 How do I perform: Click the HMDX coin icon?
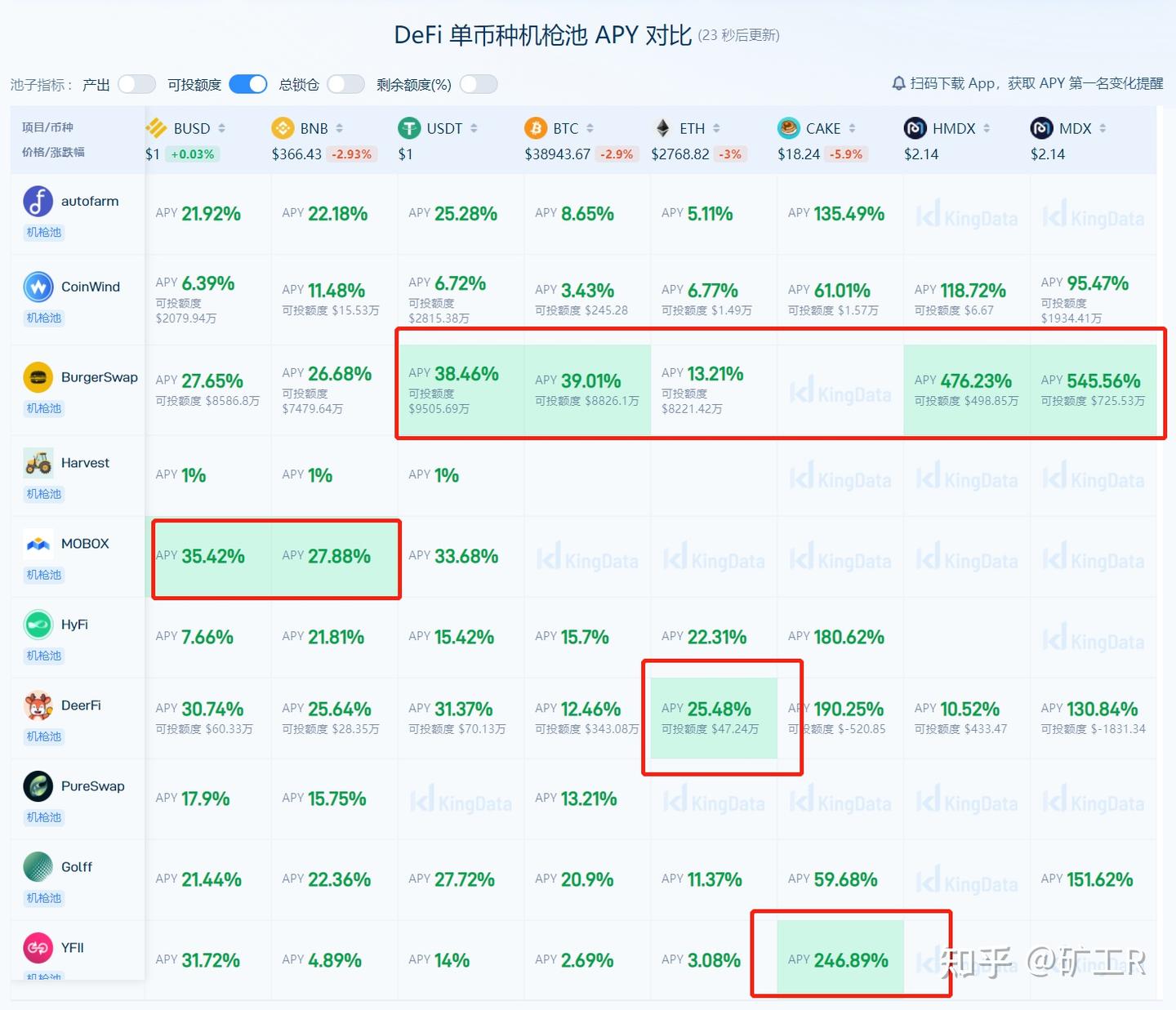[x=915, y=128]
